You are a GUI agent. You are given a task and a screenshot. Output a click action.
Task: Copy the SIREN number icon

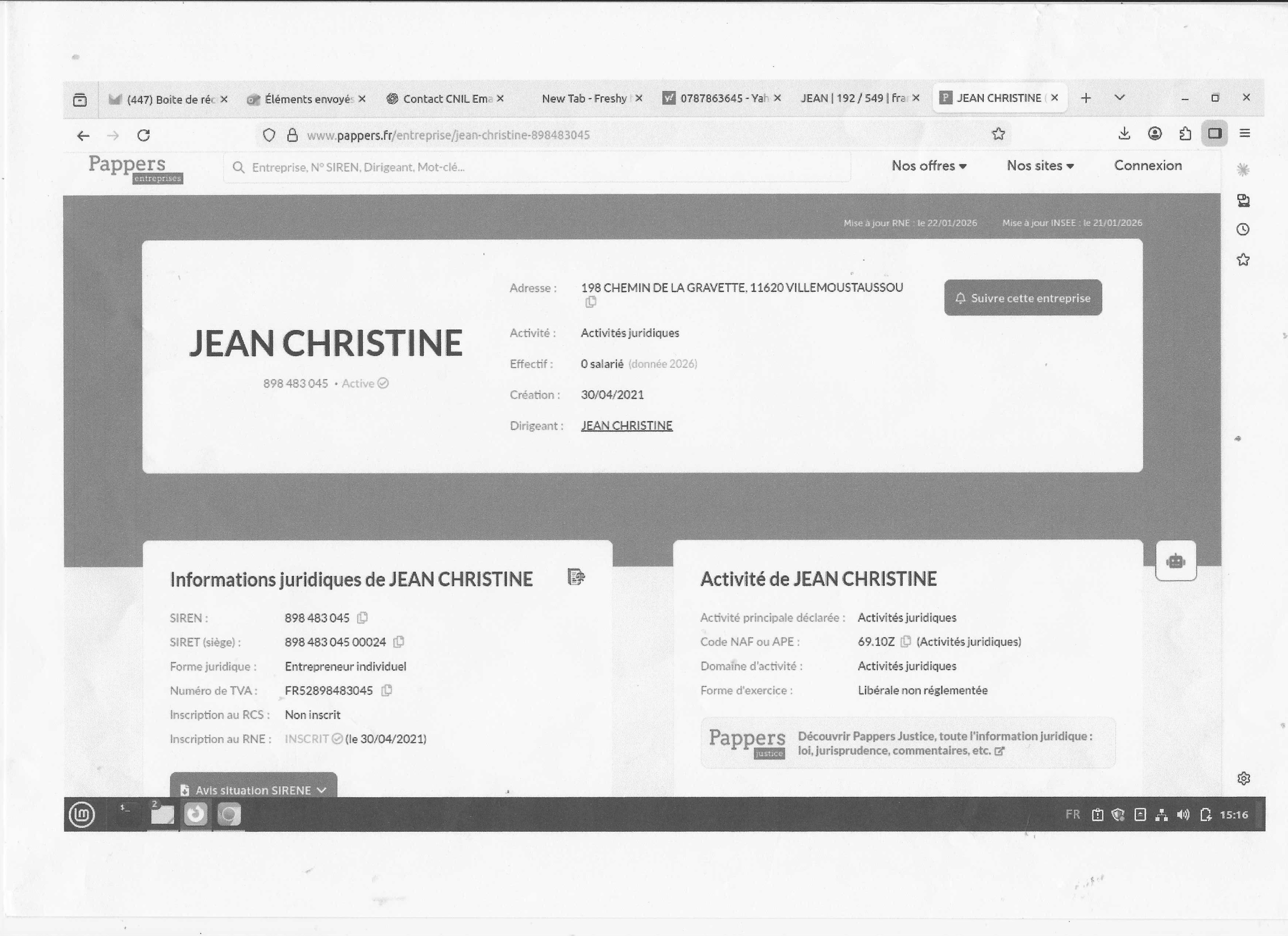point(362,618)
